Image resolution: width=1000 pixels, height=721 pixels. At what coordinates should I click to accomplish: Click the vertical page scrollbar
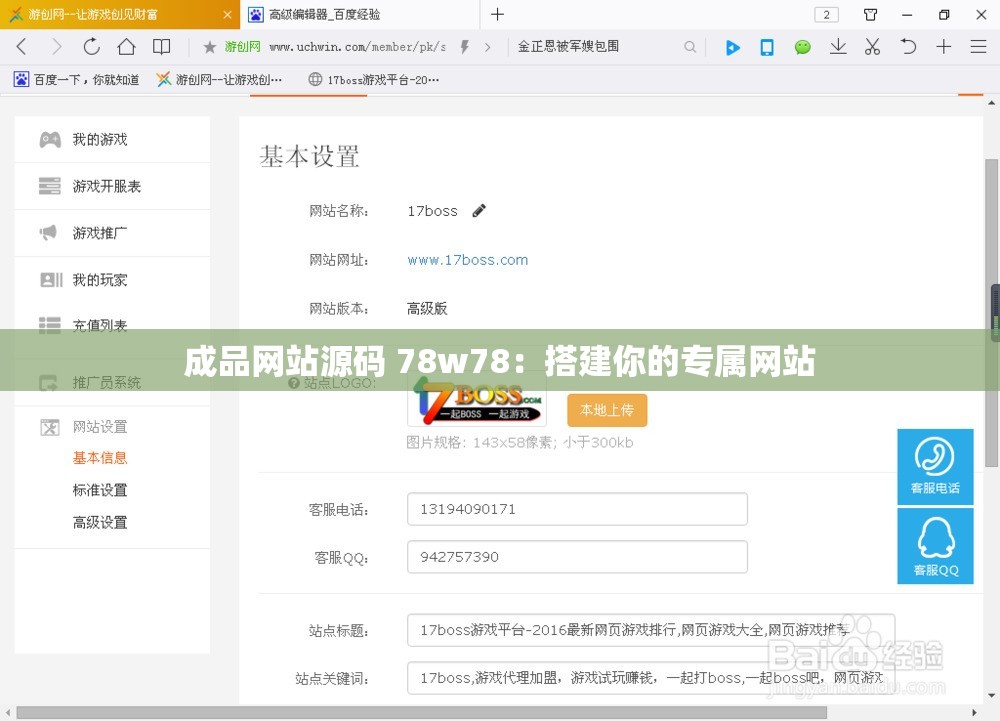point(992,312)
